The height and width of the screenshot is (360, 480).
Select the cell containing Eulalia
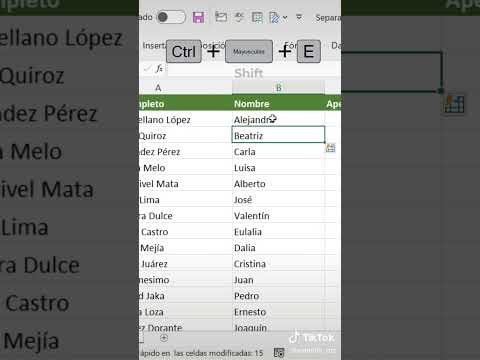pyautogui.click(x=278, y=231)
